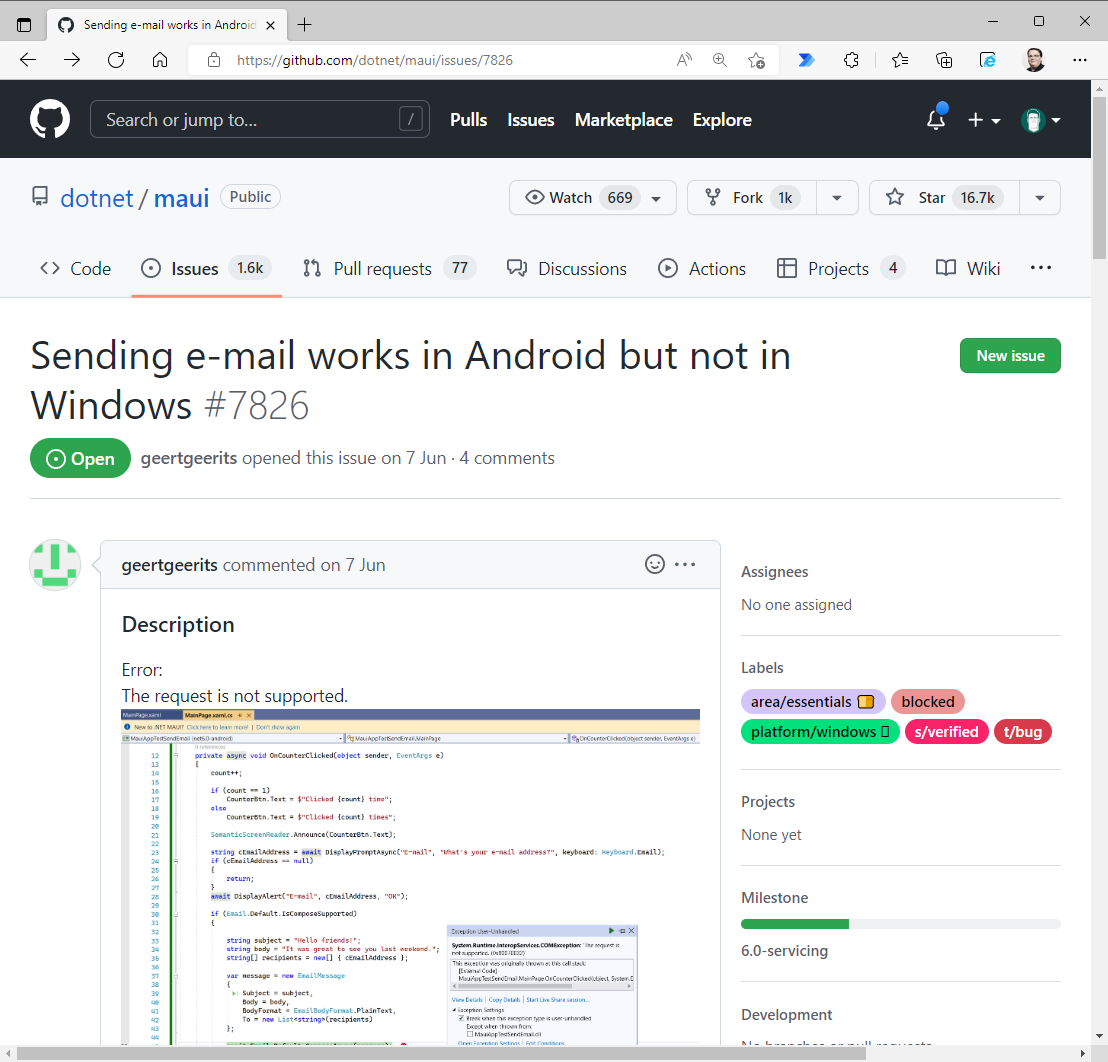Add page to favorites star icon

click(x=757, y=60)
